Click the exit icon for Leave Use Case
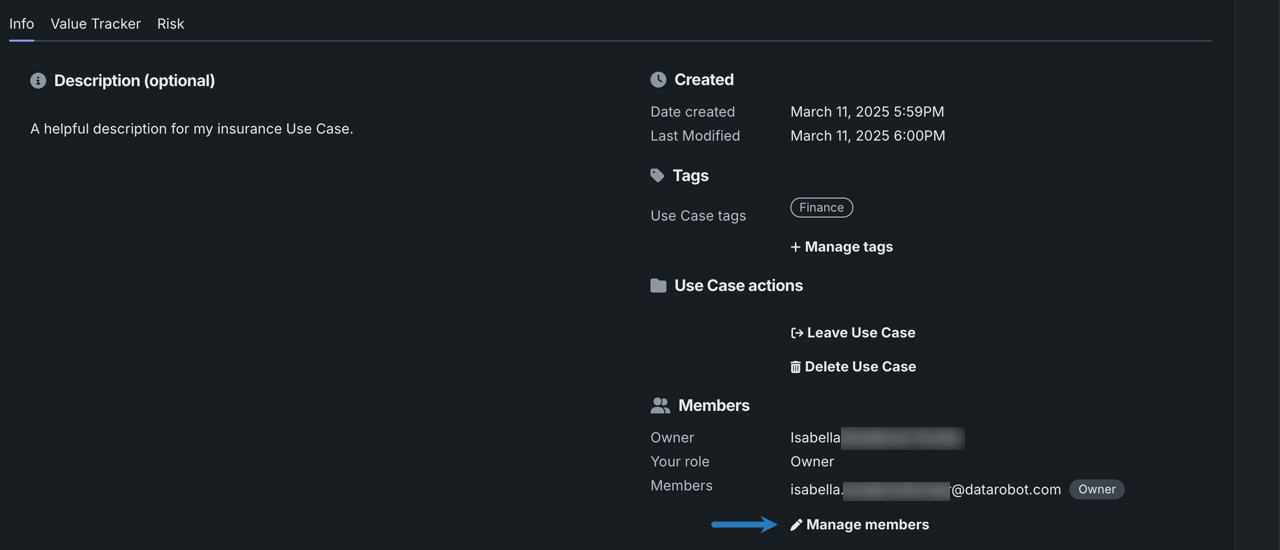Screen dimensions: 1280x550 click(x=797, y=333)
